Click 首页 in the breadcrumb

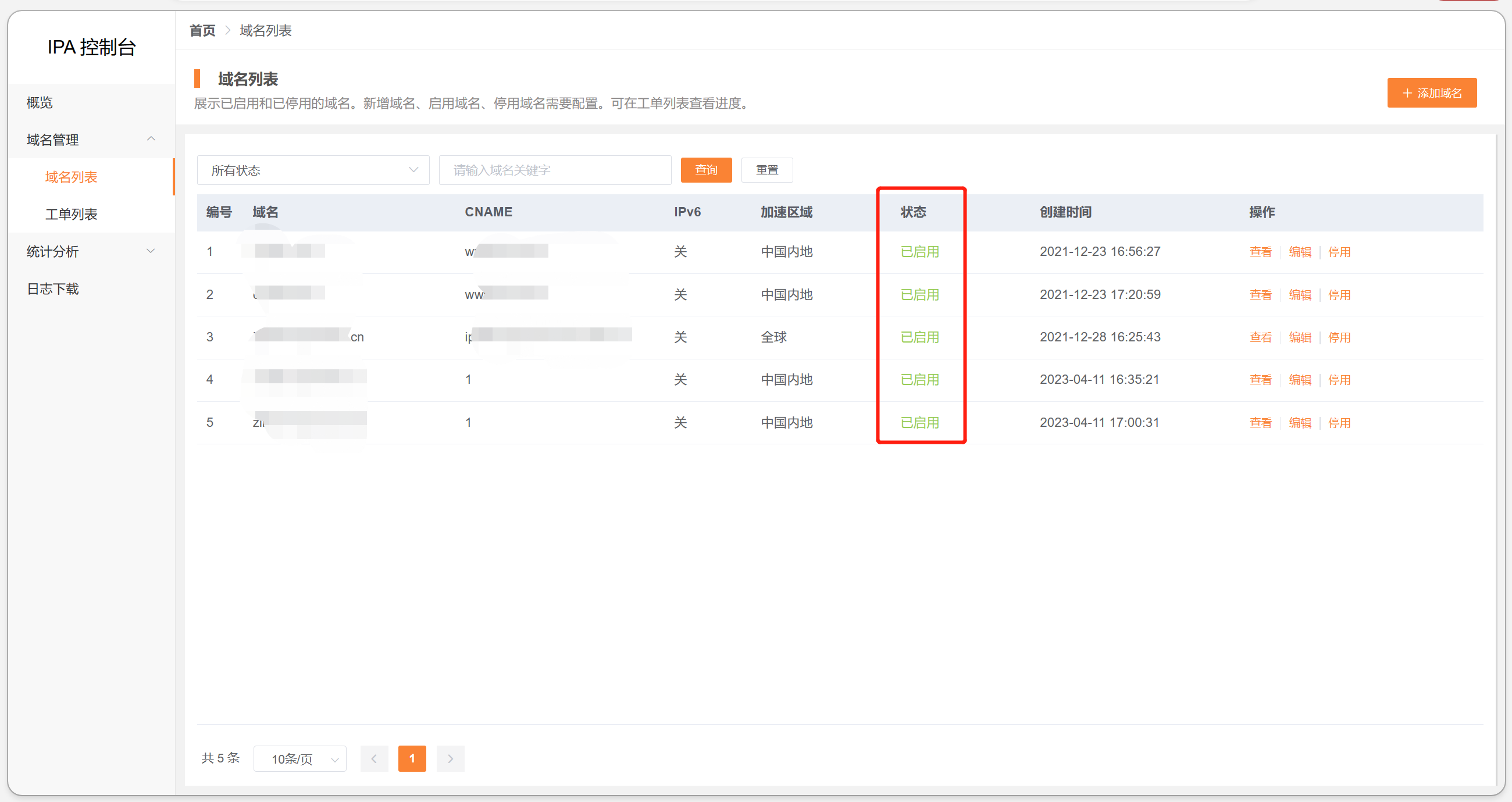(202, 30)
